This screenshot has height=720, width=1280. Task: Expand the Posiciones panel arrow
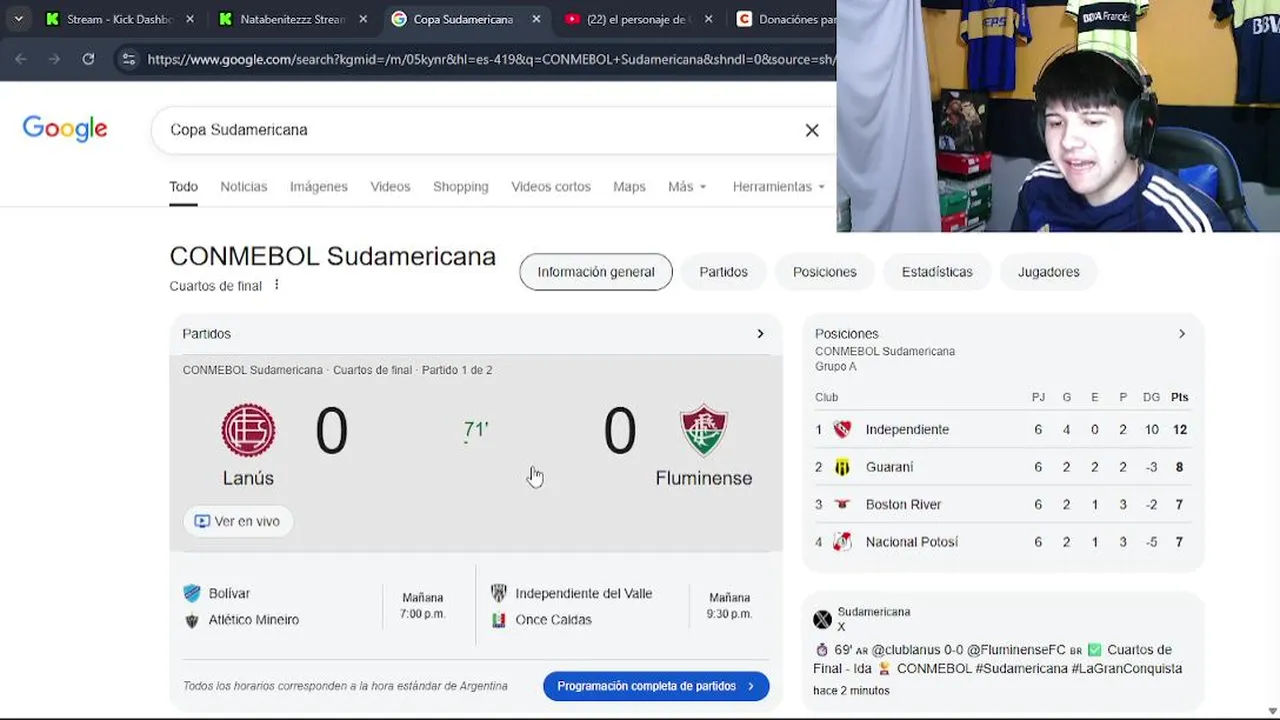[1182, 334]
